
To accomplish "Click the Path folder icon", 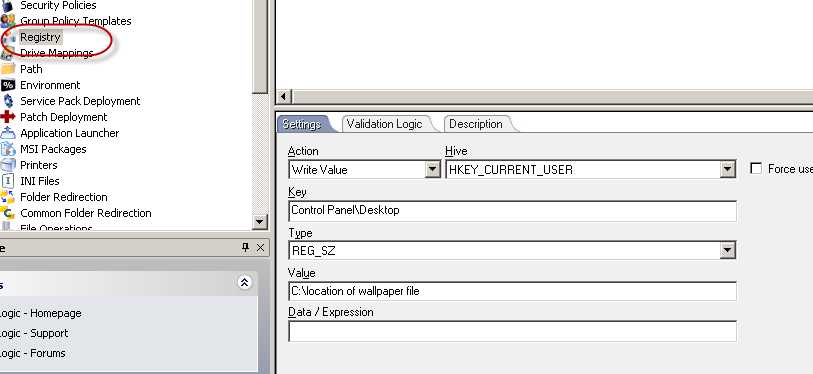I will [x=7, y=69].
